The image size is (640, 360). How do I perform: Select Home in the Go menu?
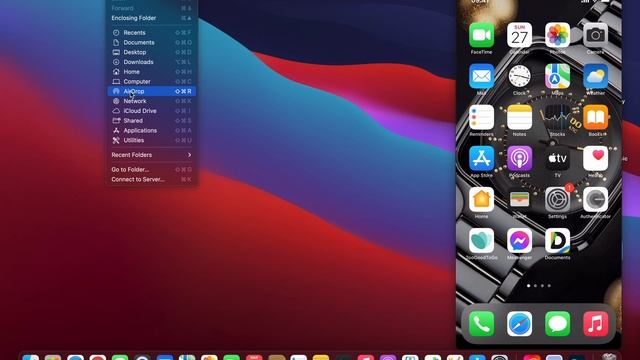point(152,72)
